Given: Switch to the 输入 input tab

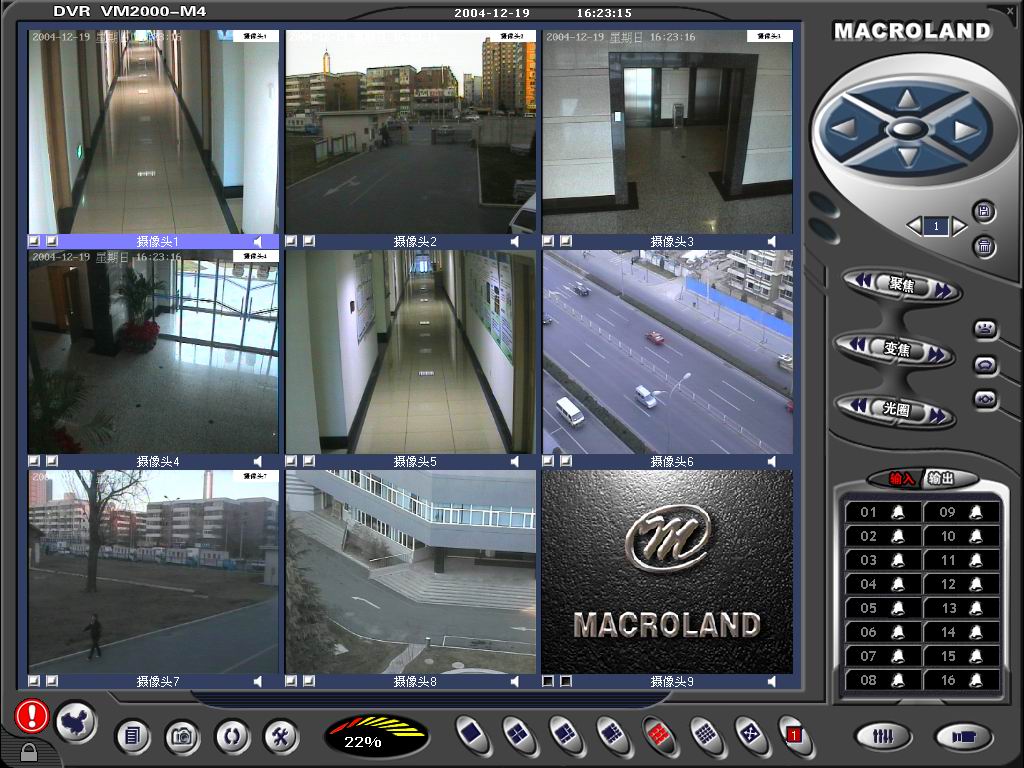Looking at the screenshot, I should tap(900, 479).
